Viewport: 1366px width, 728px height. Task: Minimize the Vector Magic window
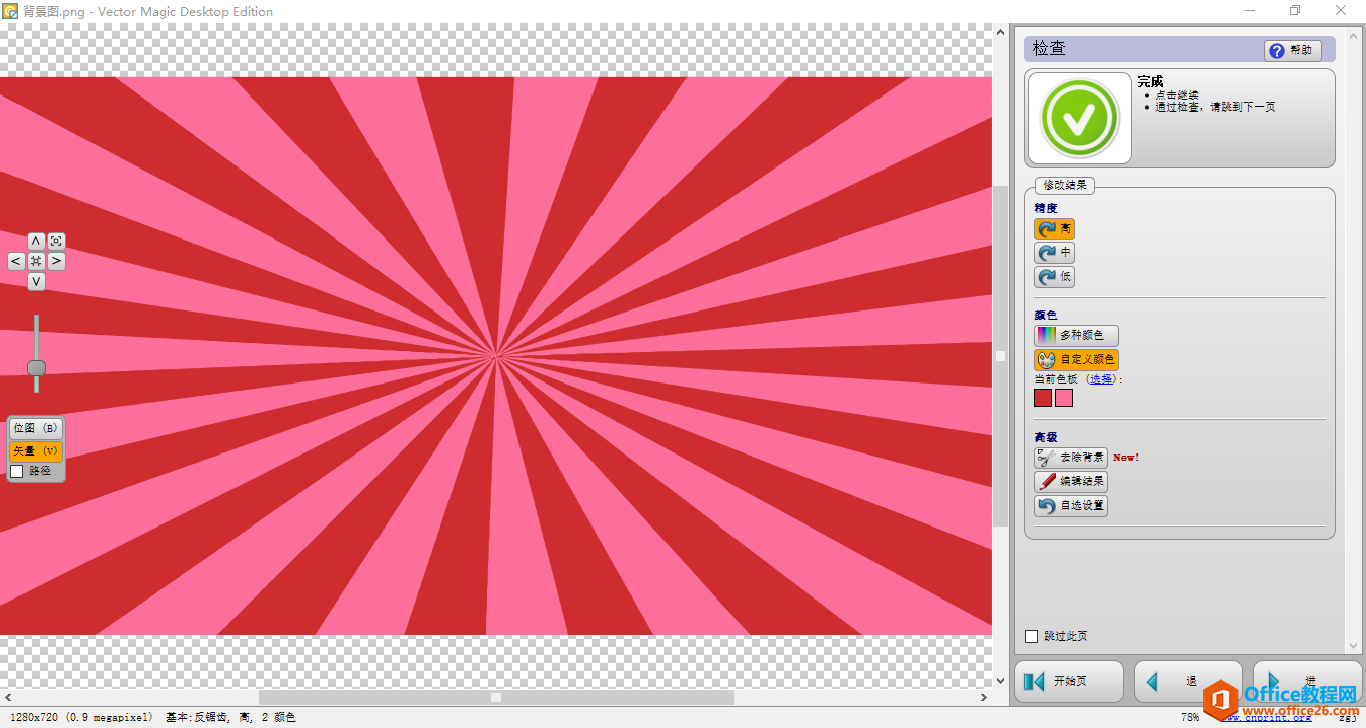pos(1250,11)
